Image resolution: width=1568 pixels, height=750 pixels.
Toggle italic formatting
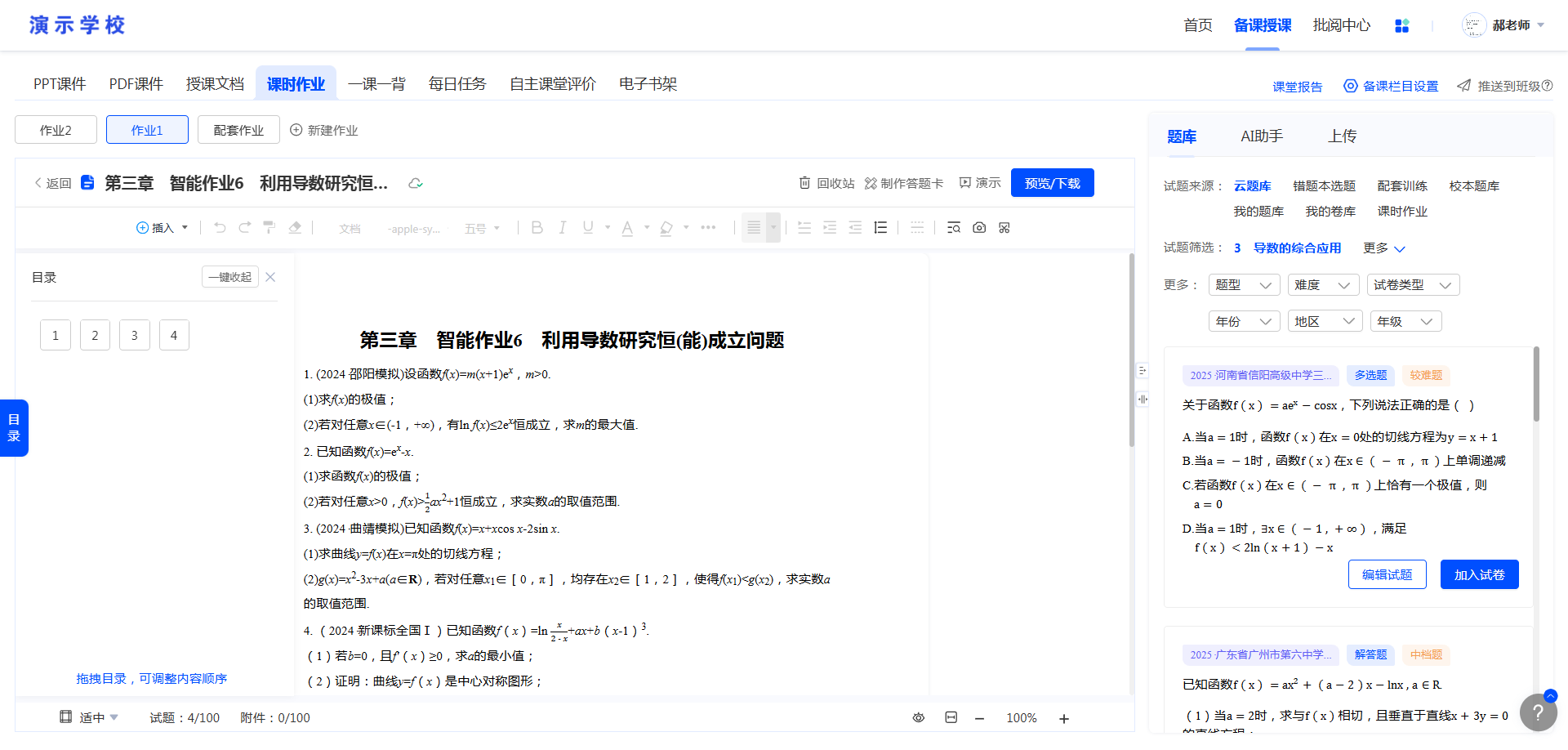[x=562, y=228]
